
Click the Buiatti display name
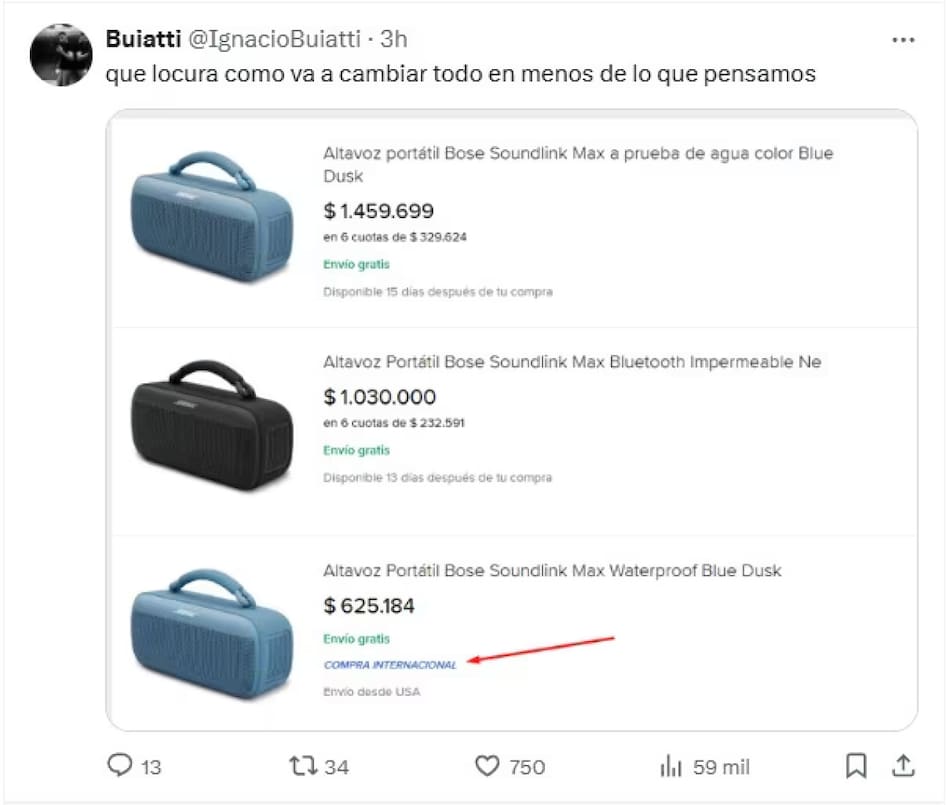tap(144, 40)
